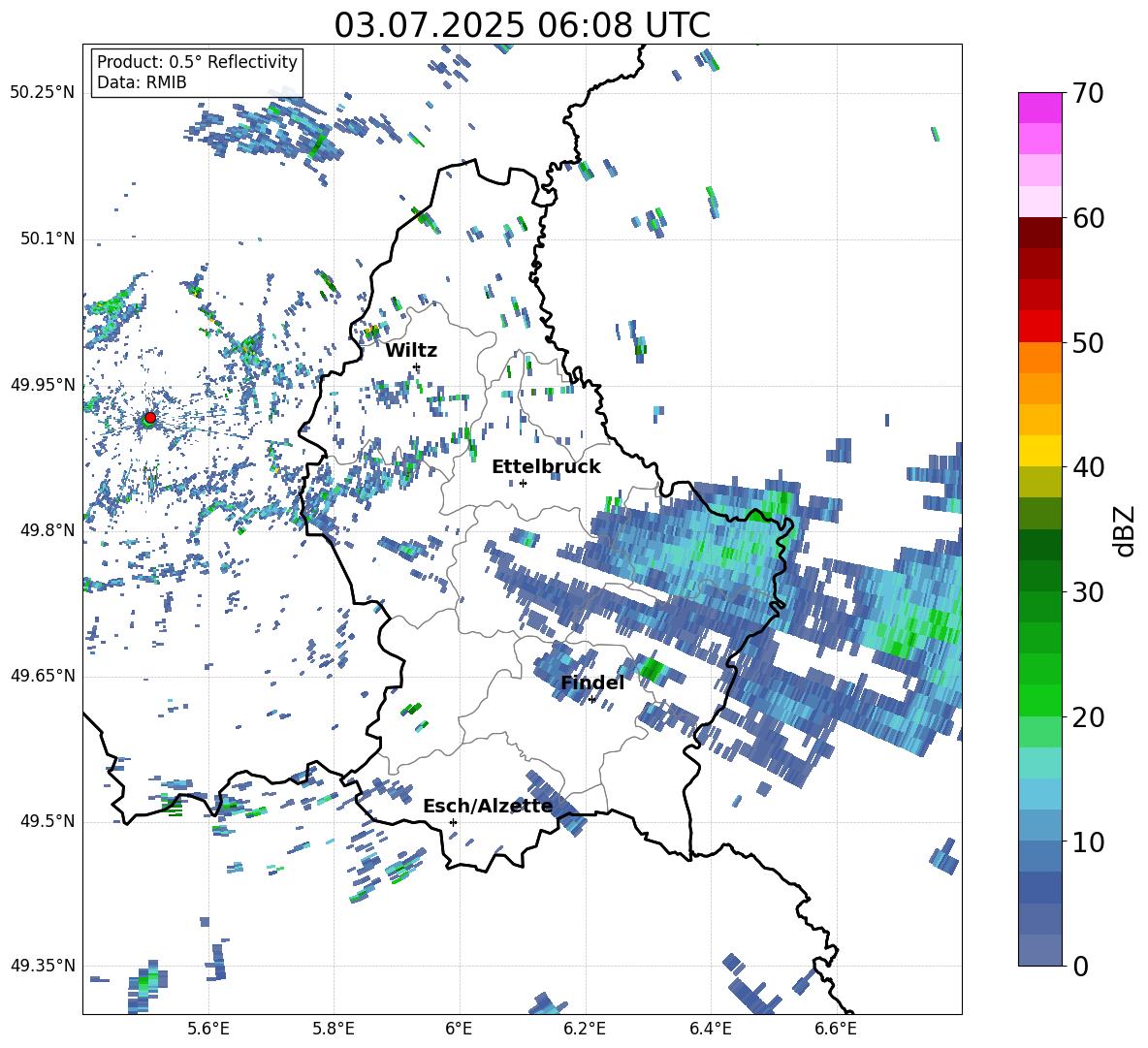This screenshot has height=1048, width=1148.
Task: Click the dBZ colorbar axis label
Action: pyautogui.click(x=1126, y=530)
